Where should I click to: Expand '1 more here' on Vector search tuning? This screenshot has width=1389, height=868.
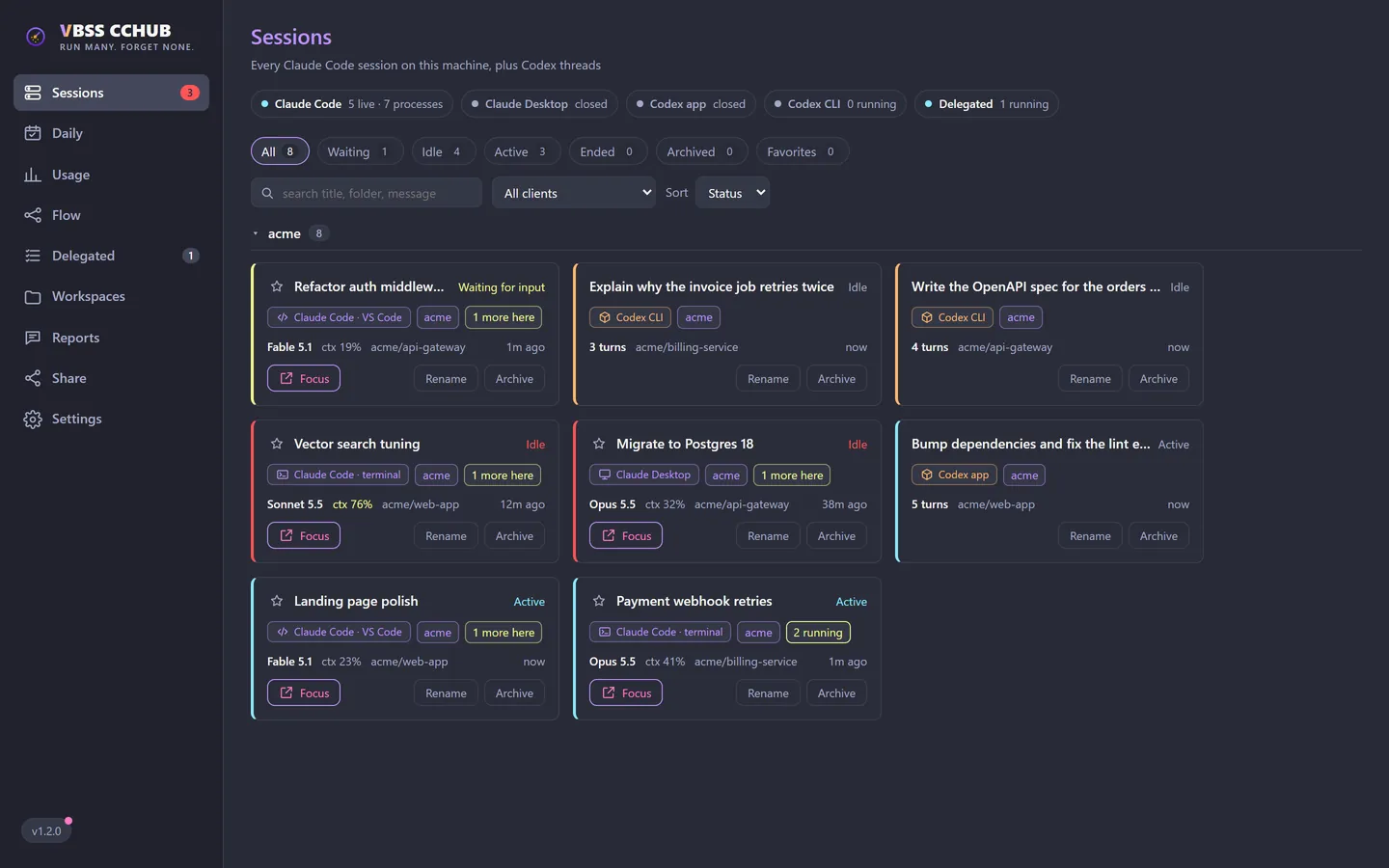click(x=503, y=475)
